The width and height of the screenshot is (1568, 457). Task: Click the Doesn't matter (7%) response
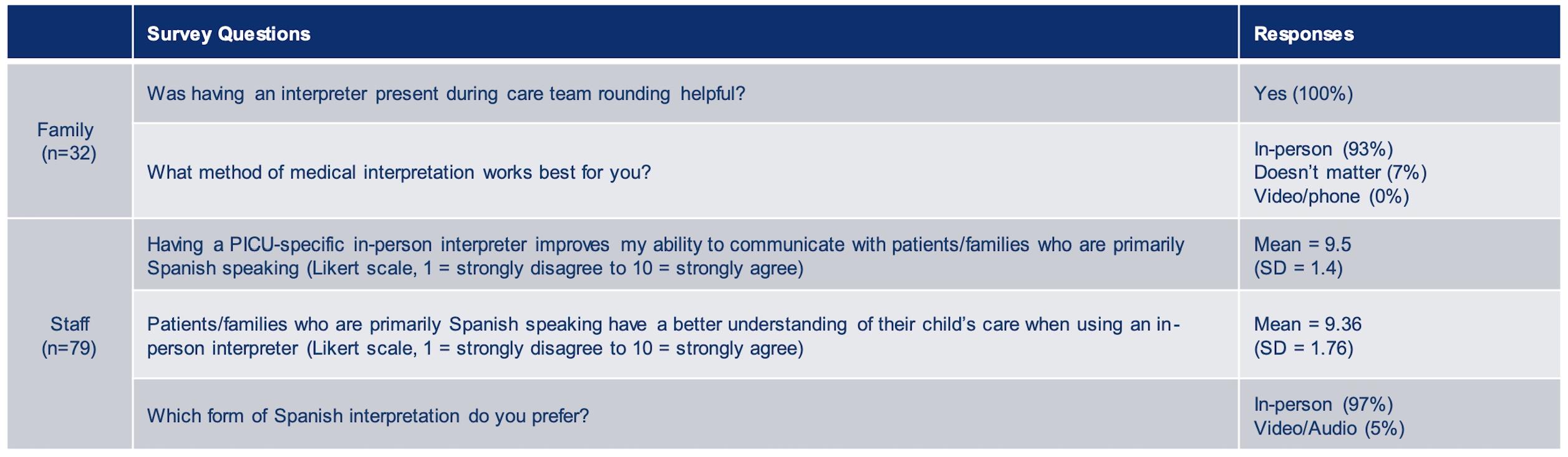tap(1340, 172)
